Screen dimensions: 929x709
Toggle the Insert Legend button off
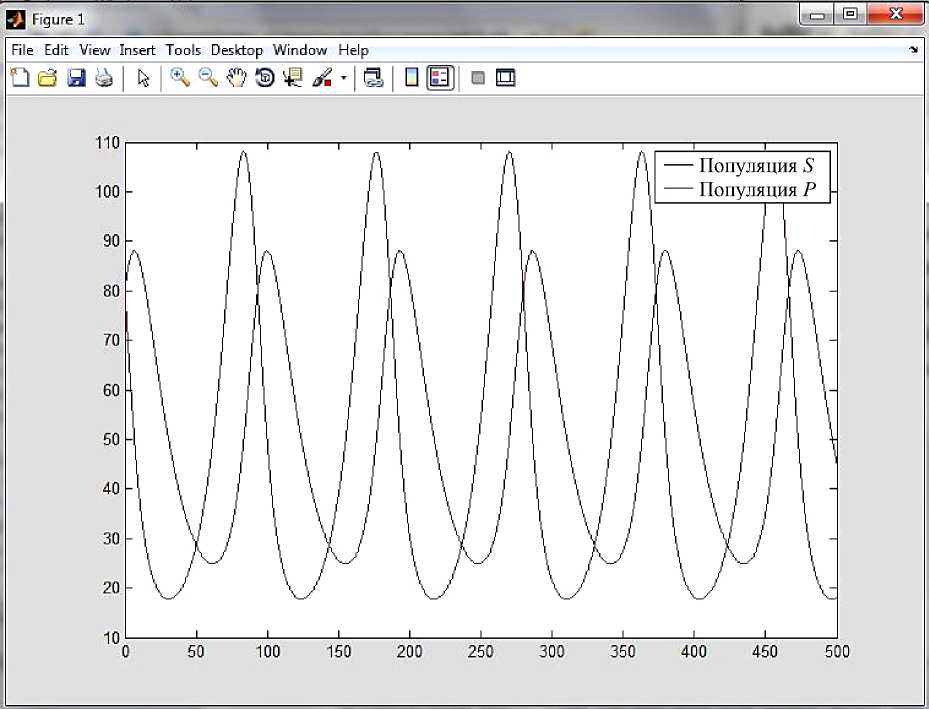[441, 78]
